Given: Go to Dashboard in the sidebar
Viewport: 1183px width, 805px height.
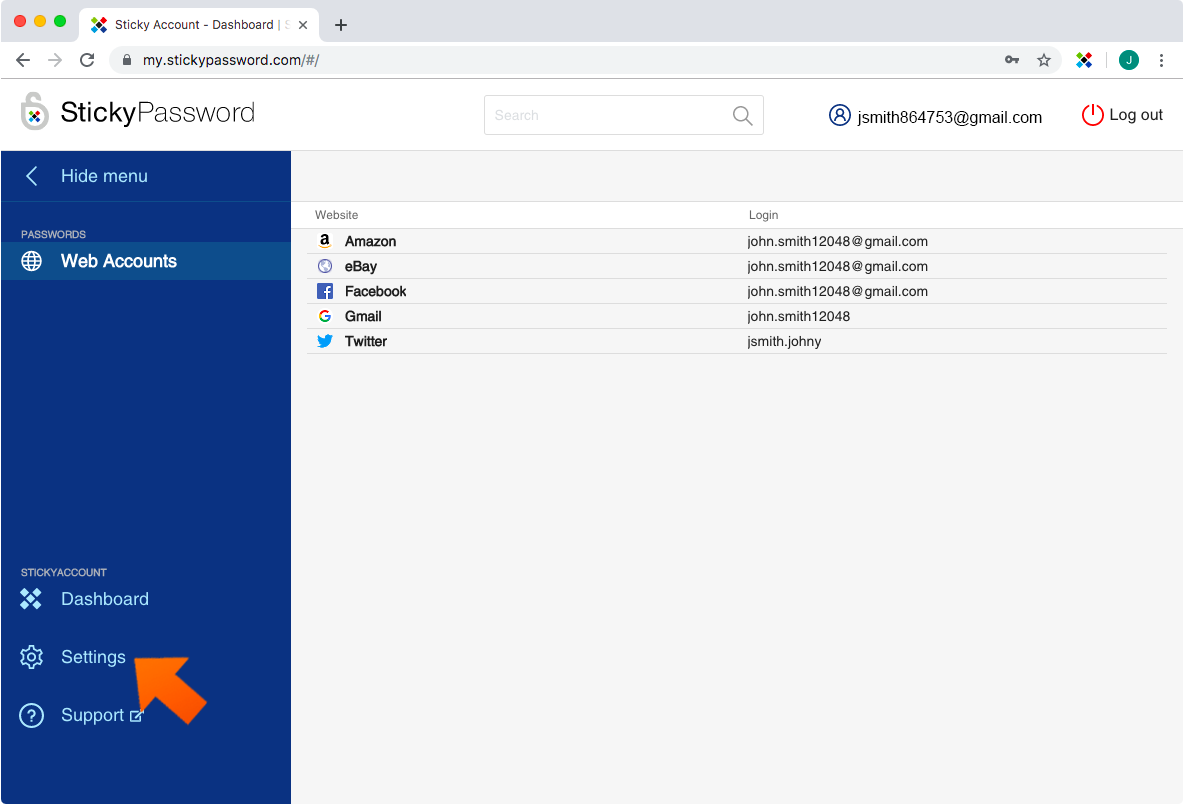Looking at the screenshot, I should click(x=105, y=599).
